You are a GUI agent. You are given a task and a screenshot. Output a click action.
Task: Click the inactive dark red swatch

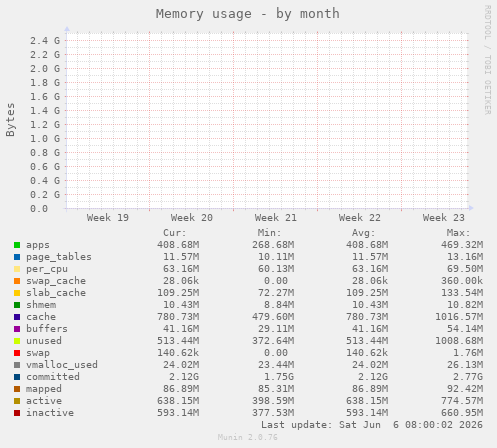(x=17, y=413)
